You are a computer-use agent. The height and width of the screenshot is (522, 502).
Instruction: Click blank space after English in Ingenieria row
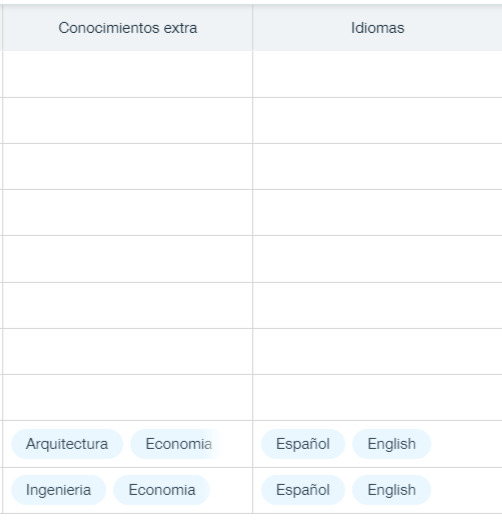467,490
